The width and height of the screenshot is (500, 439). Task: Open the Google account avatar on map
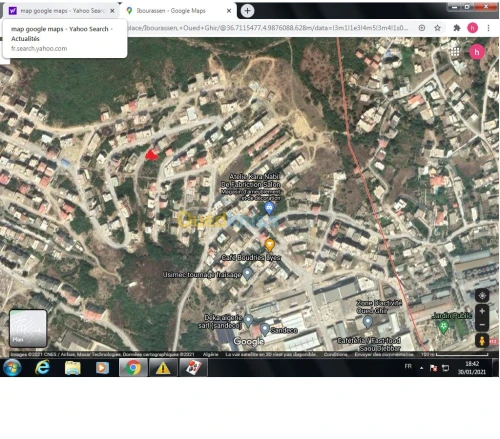click(477, 52)
